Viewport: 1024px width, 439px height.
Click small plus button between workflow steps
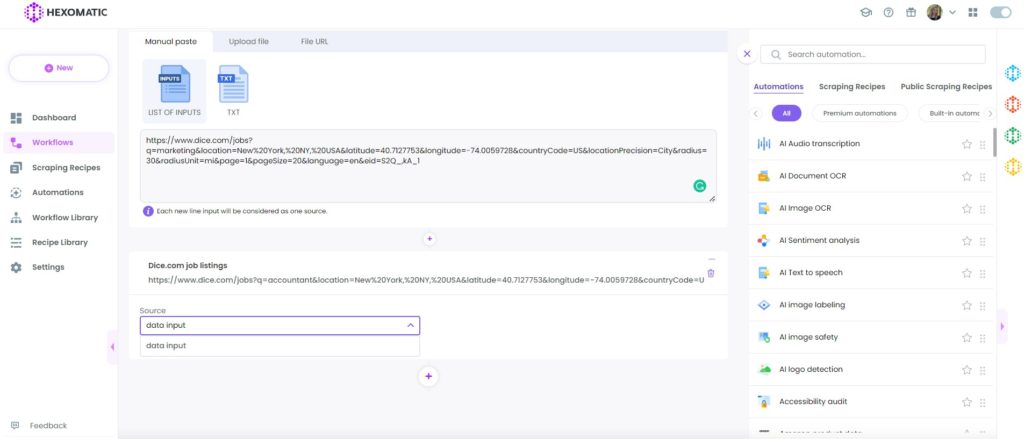[x=429, y=239]
